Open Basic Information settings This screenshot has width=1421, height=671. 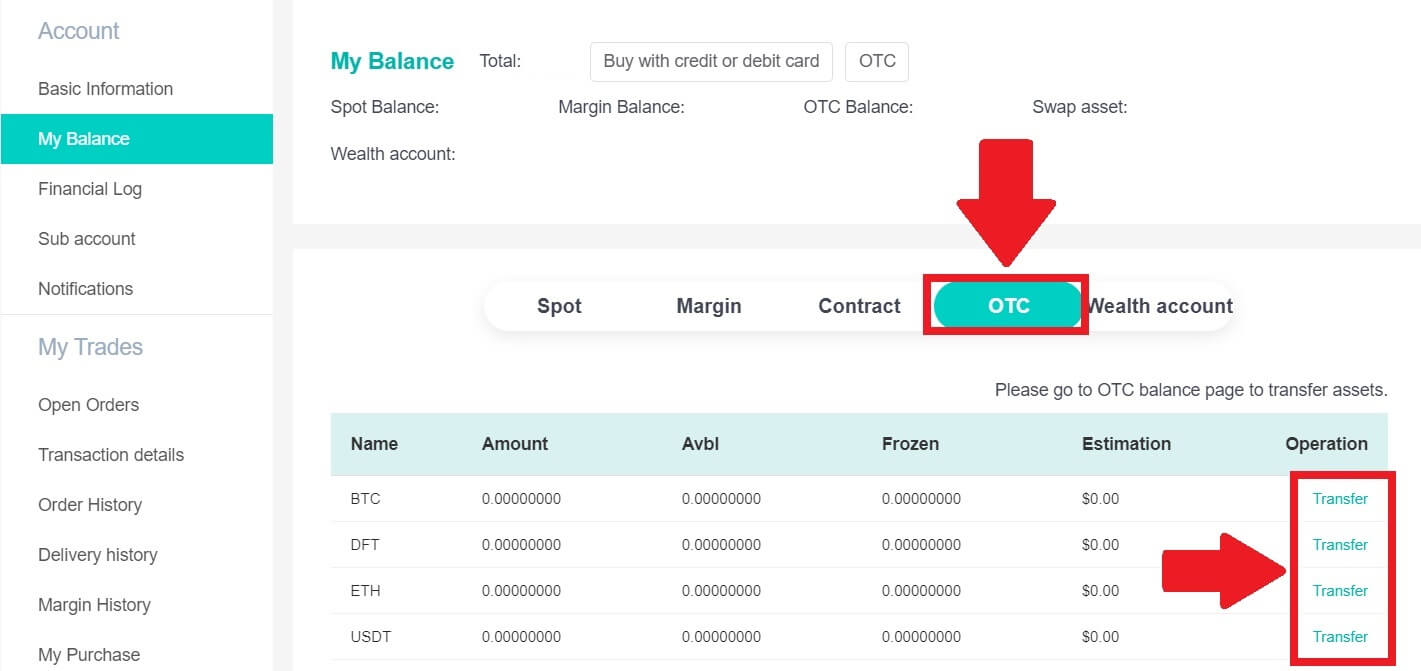105,88
